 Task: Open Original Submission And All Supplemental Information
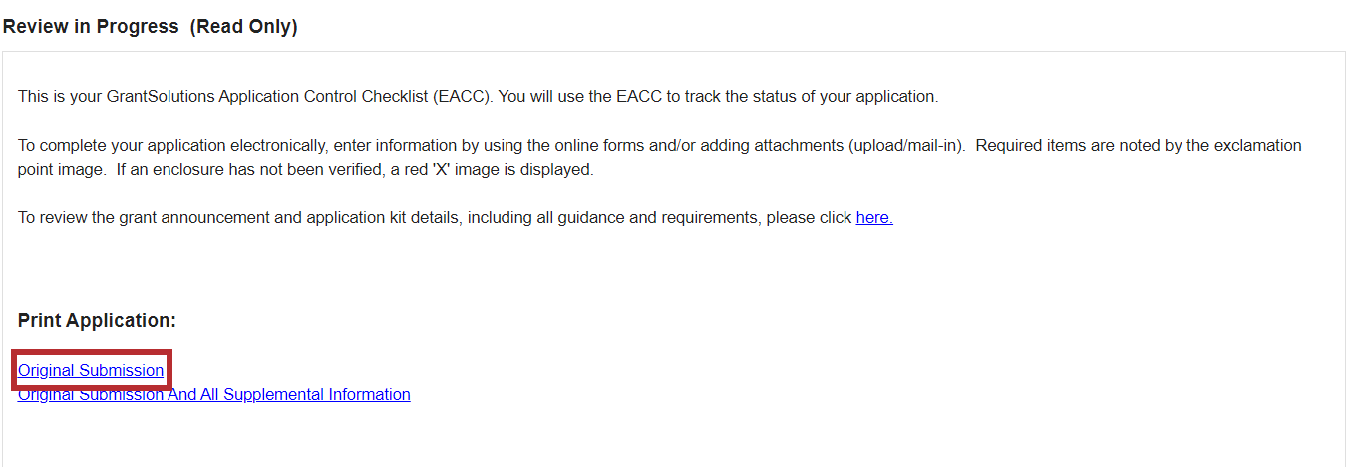(x=214, y=394)
